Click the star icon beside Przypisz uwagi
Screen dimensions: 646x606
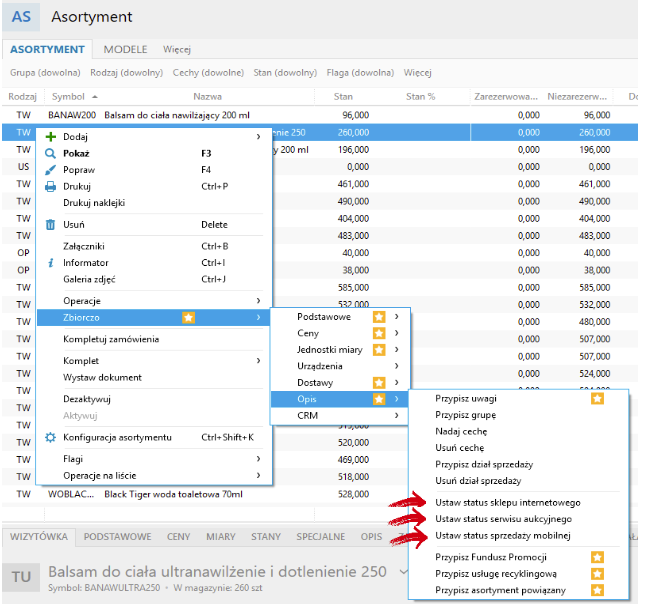(597, 398)
